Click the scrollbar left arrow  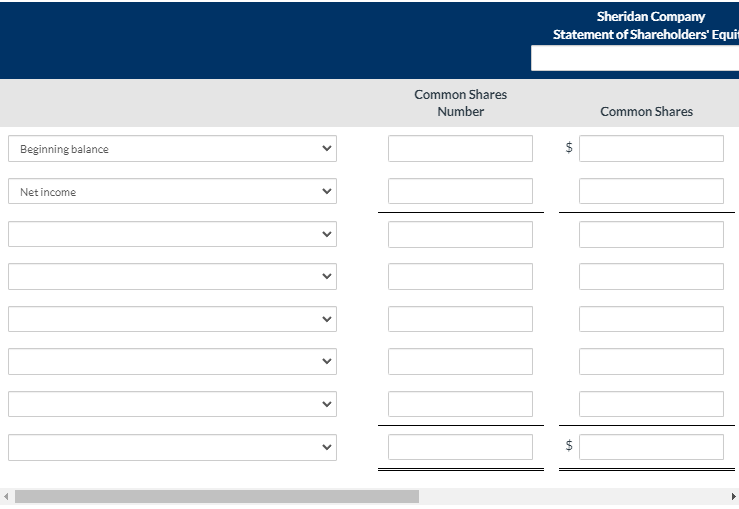click(x=6, y=496)
